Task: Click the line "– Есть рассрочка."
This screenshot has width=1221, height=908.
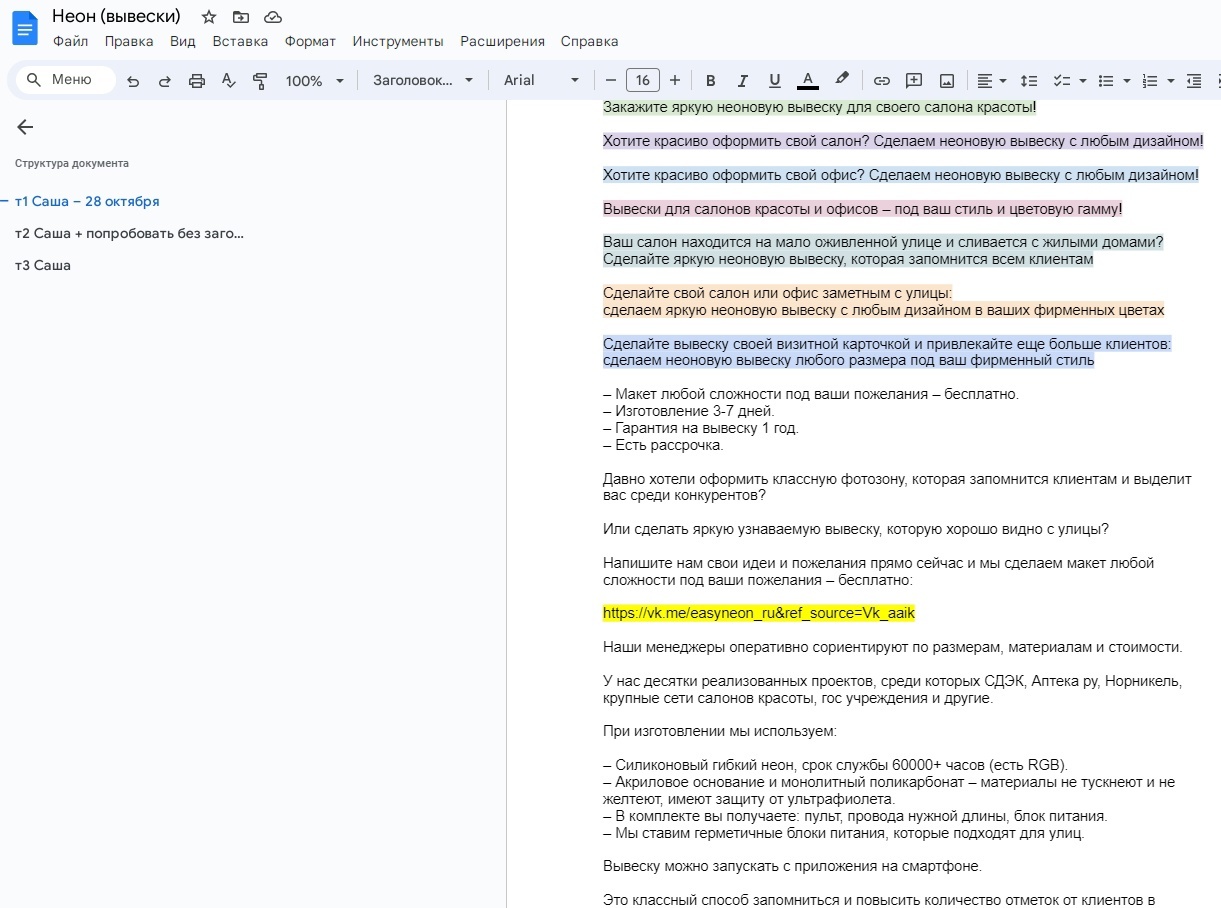Action: [663, 445]
